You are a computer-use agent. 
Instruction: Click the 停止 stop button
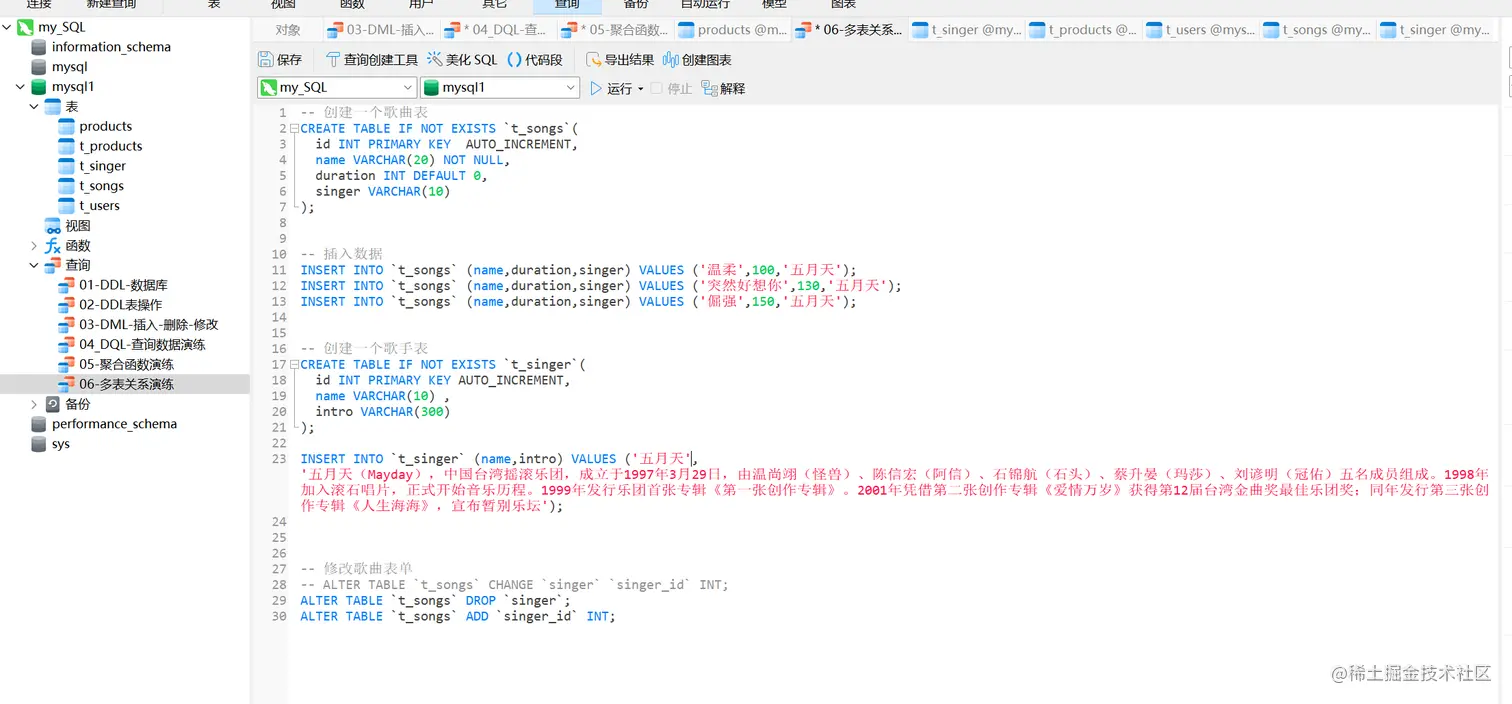[671, 89]
